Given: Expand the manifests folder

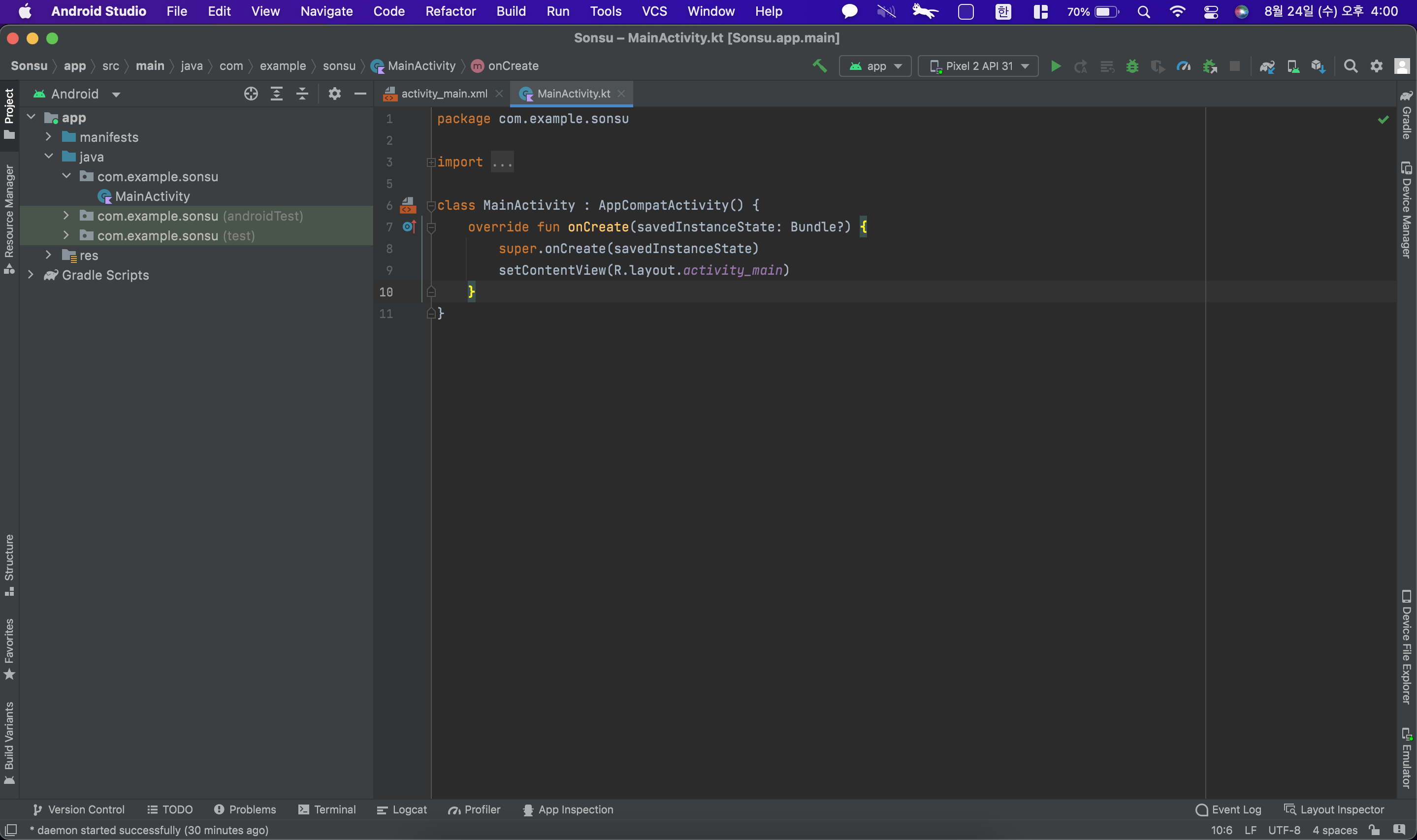Looking at the screenshot, I should 49,137.
